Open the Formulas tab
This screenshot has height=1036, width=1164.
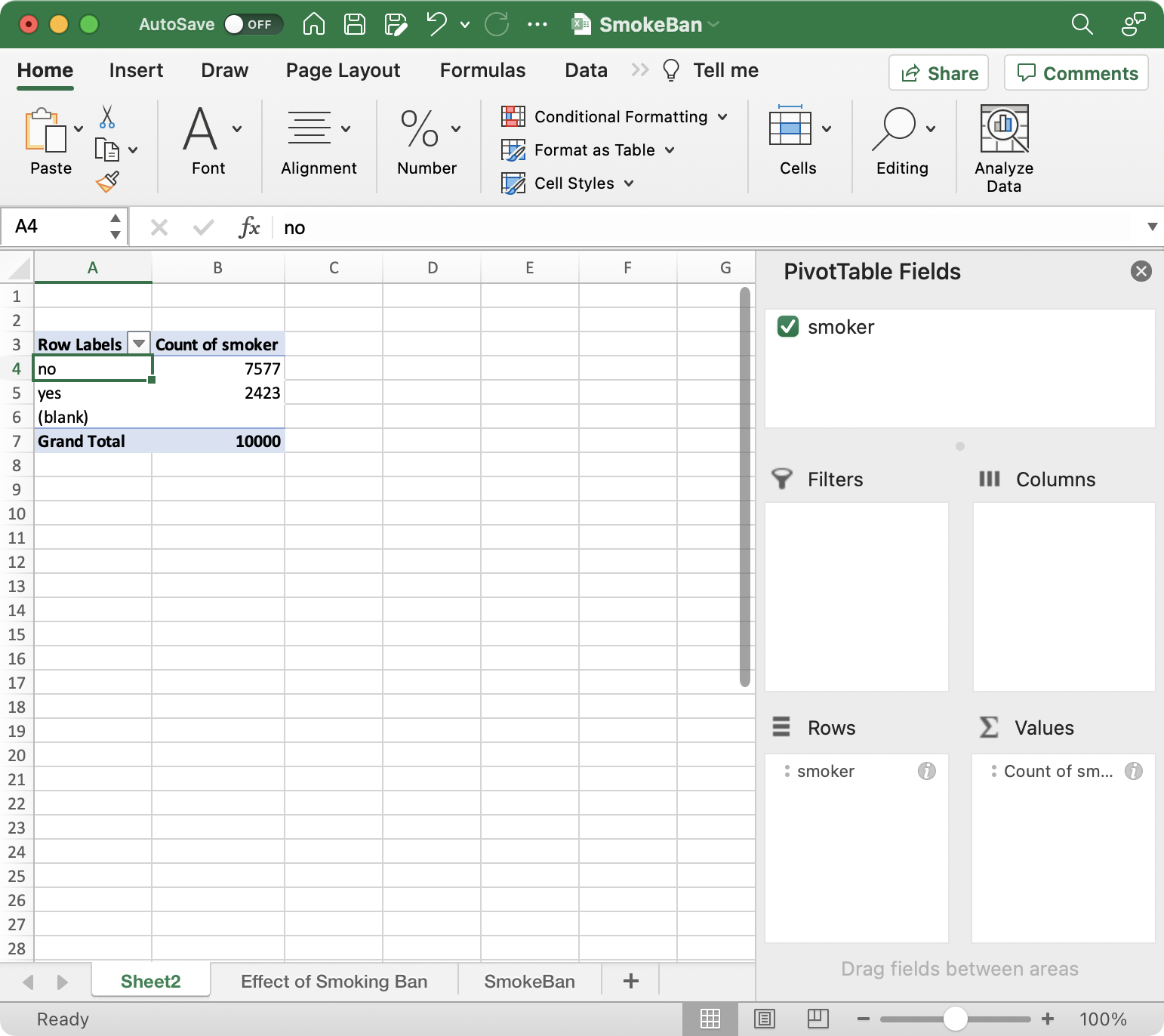(x=482, y=70)
